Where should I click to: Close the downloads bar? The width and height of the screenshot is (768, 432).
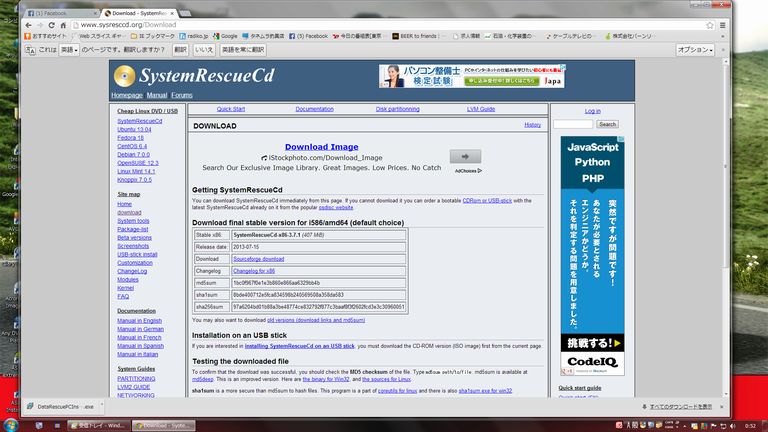721,407
